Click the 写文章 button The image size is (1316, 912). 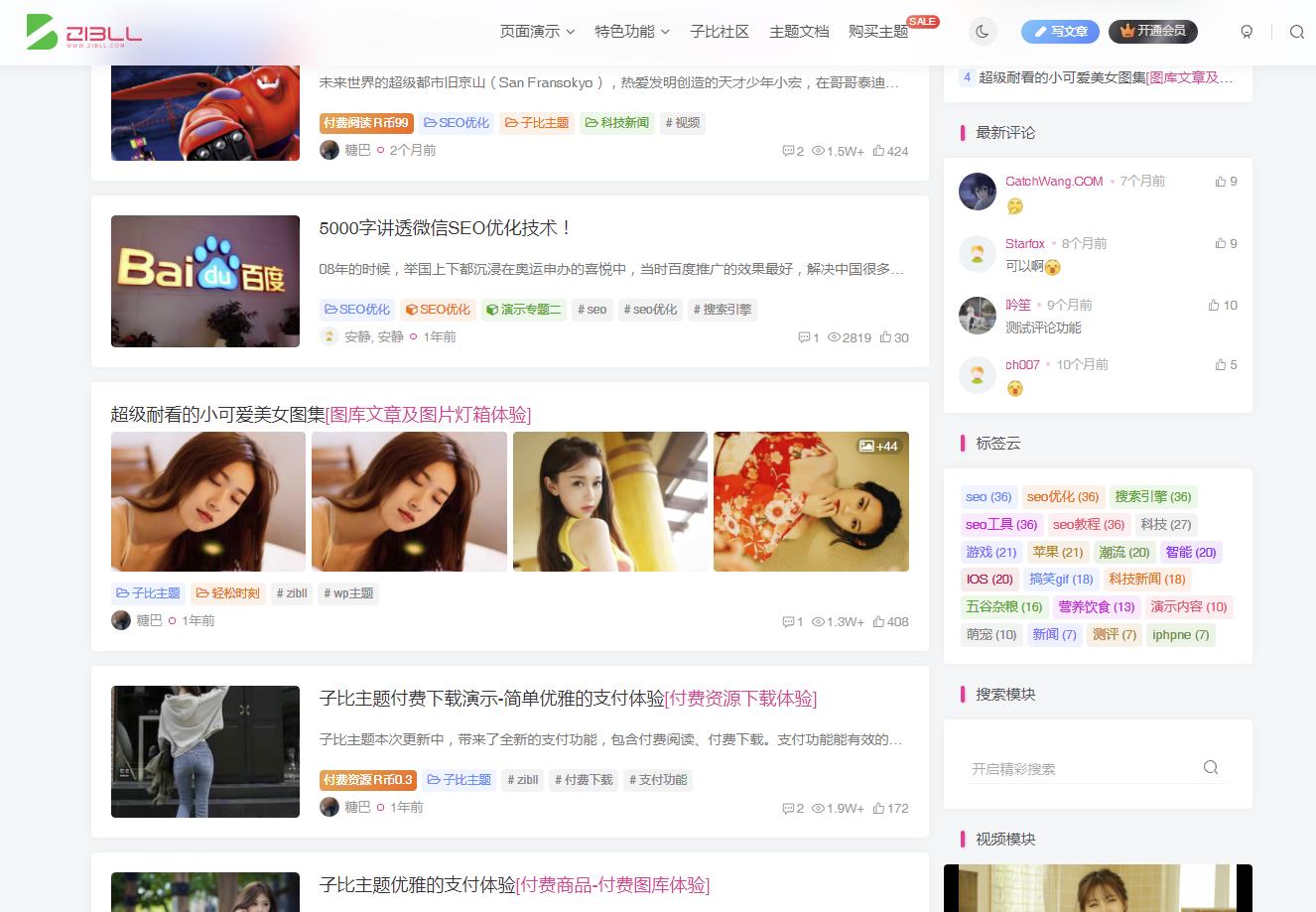click(x=1061, y=32)
